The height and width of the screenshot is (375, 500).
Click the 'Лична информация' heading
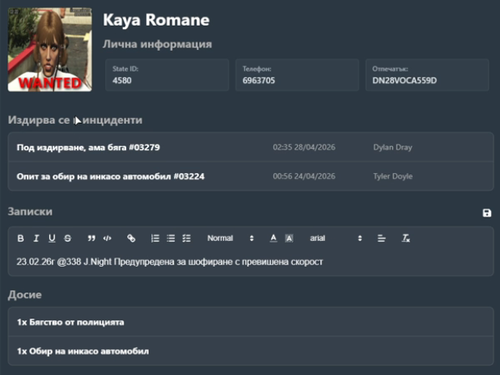157,44
